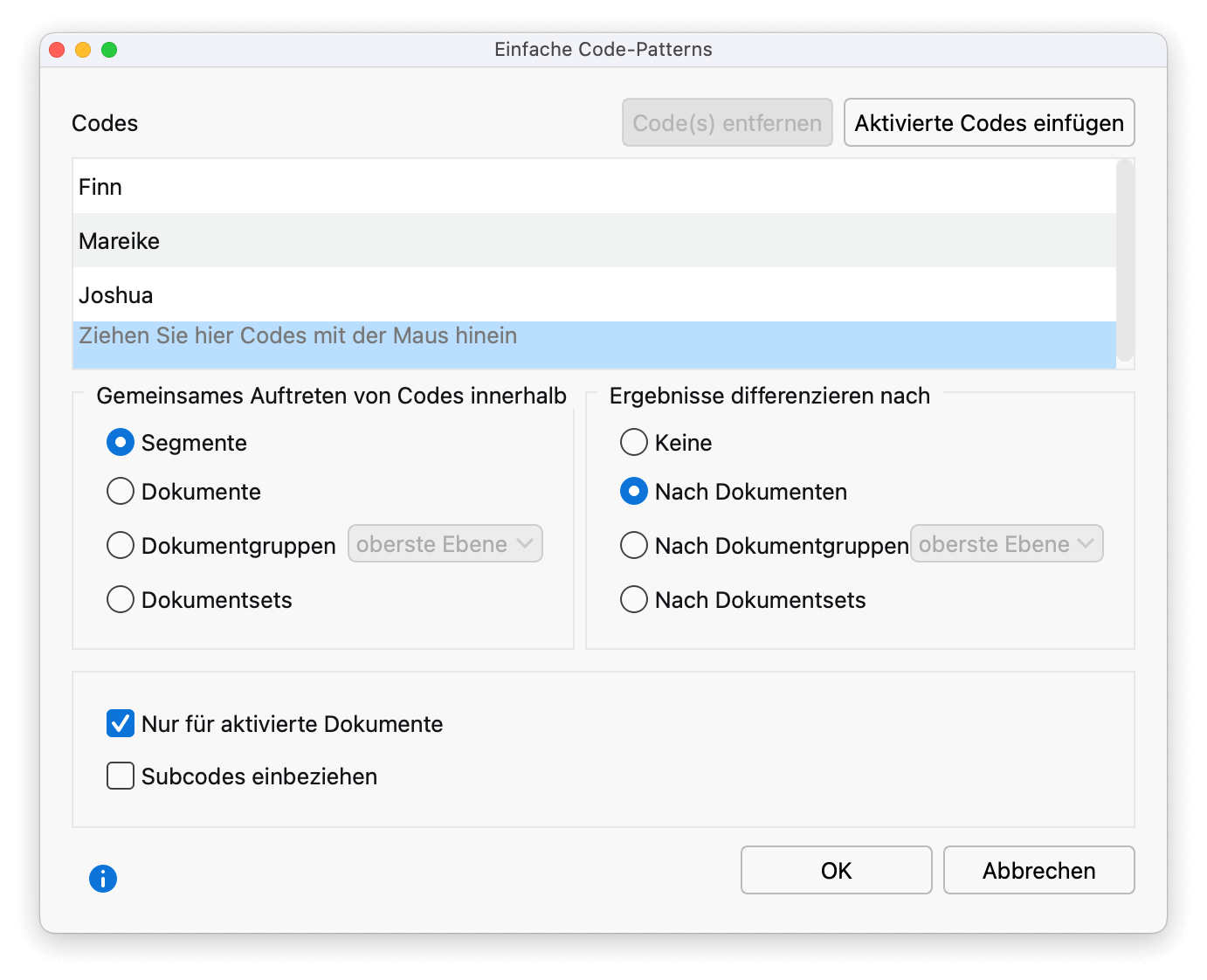Select Dokumentgruppen radio option on the left
1207x980 pixels.
coord(121,546)
